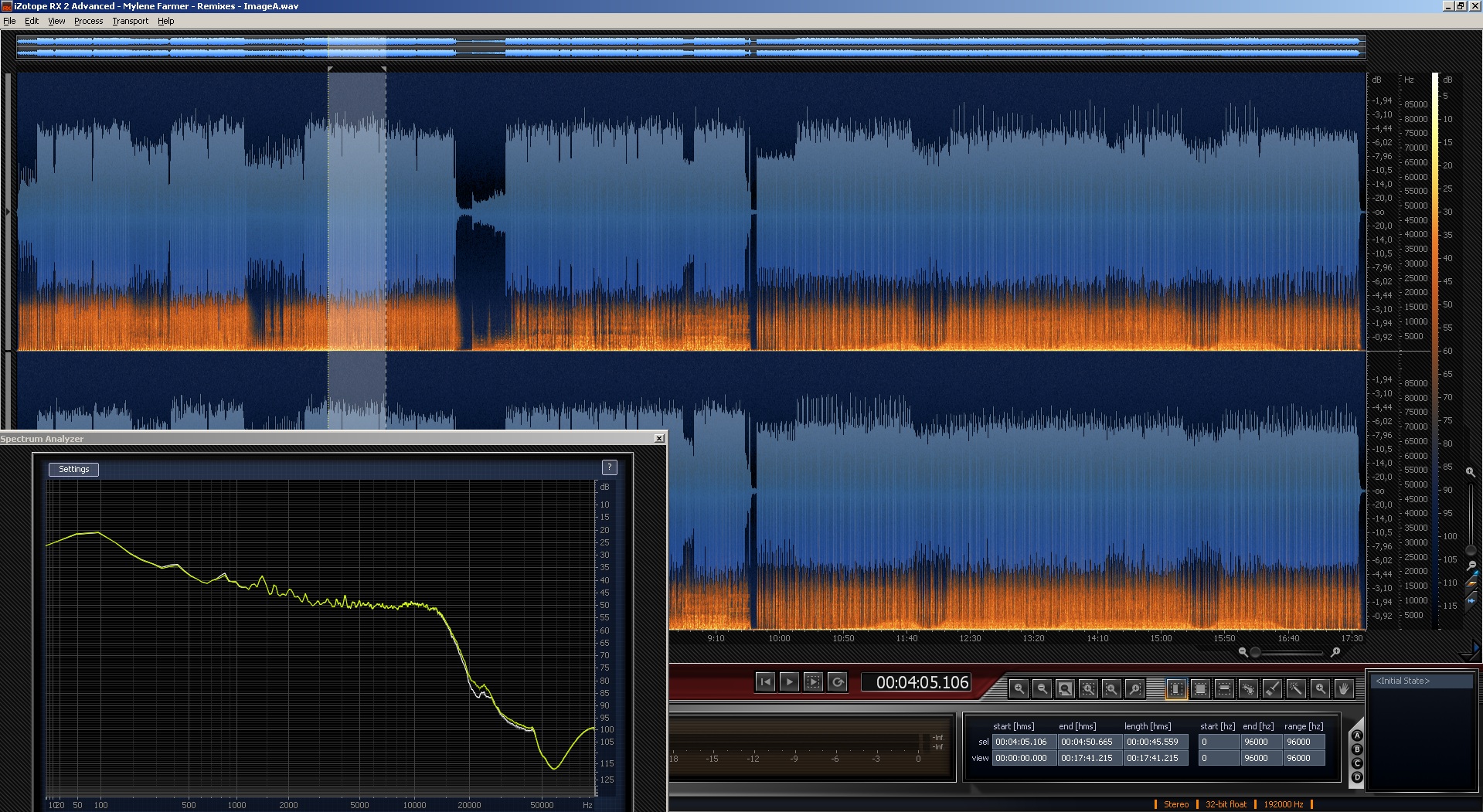
Task: Open the Process menu
Action: coord(88,21)
